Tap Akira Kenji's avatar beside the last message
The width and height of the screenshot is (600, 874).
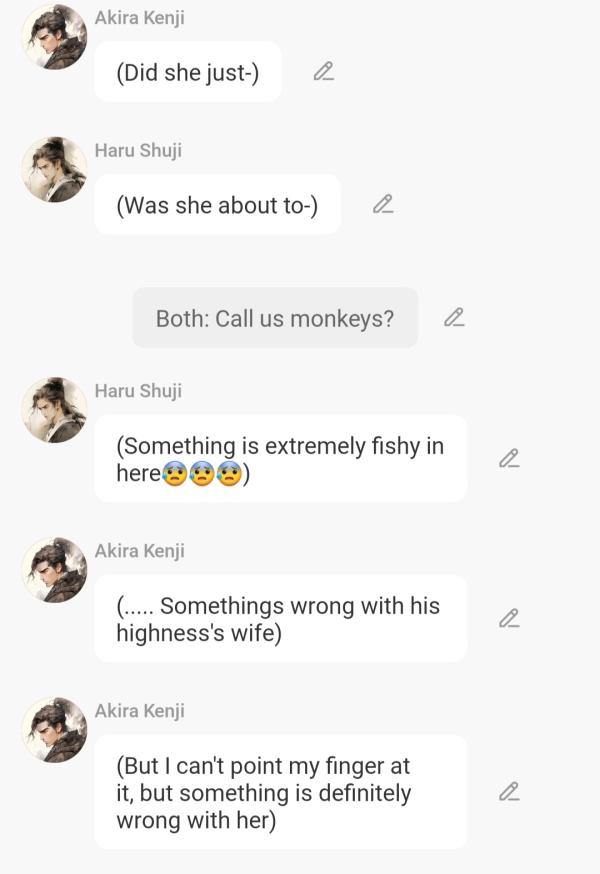(55, 730)
